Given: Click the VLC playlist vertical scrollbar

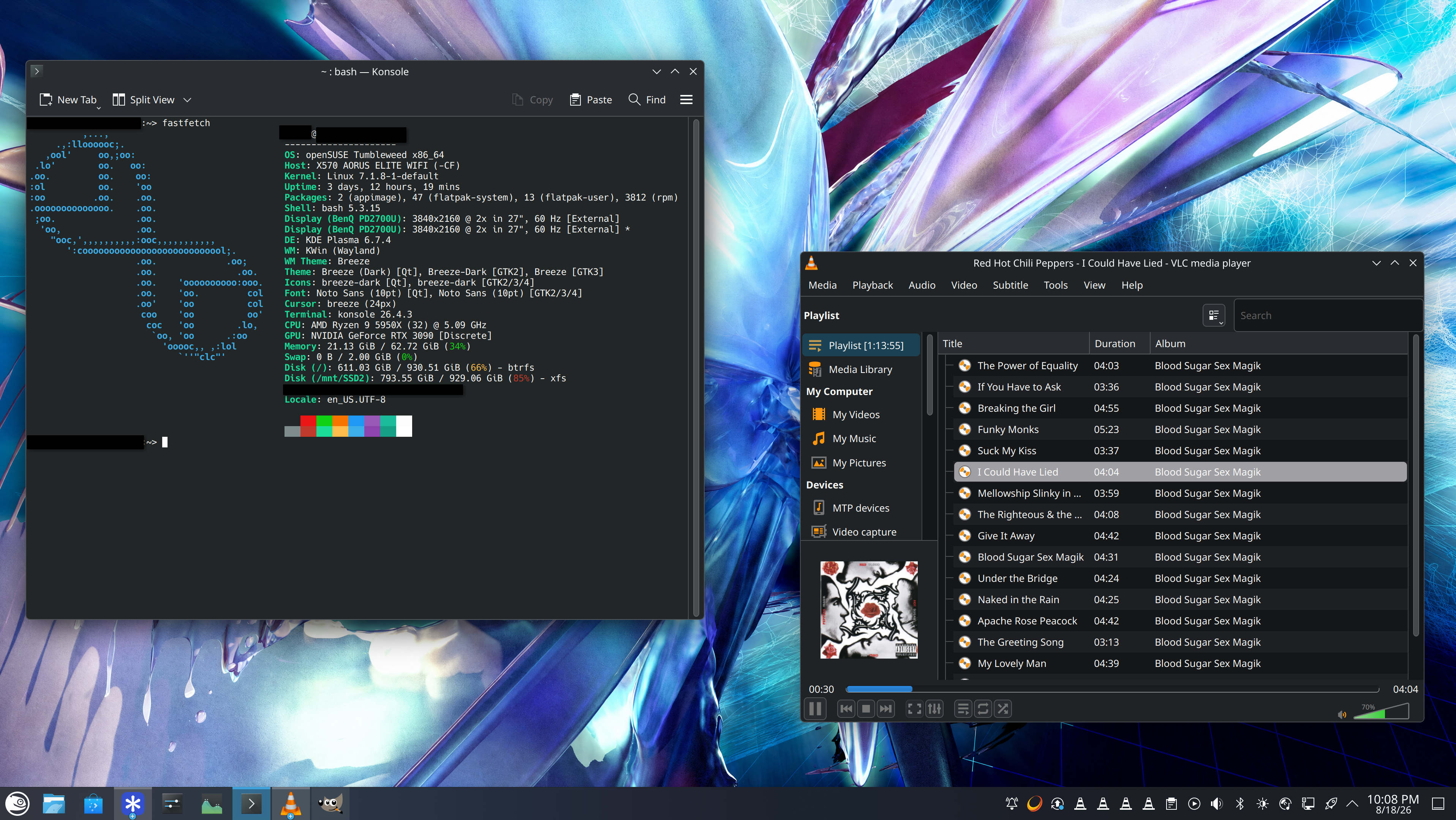Looking at the screenshot, I should coord(1415,486).
